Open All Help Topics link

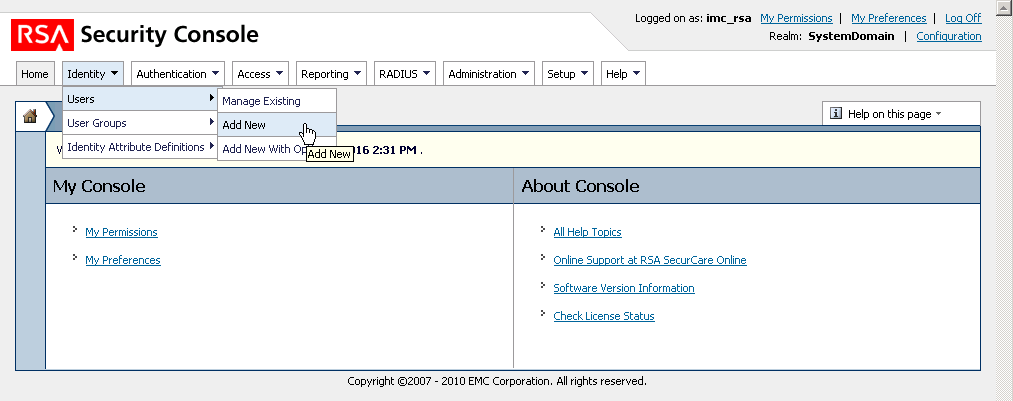click(587, 232)
